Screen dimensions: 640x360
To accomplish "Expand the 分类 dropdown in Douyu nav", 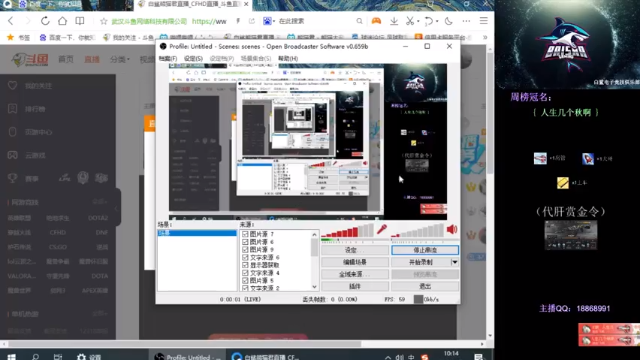I will pyautogui.click(x=120, y=60).
